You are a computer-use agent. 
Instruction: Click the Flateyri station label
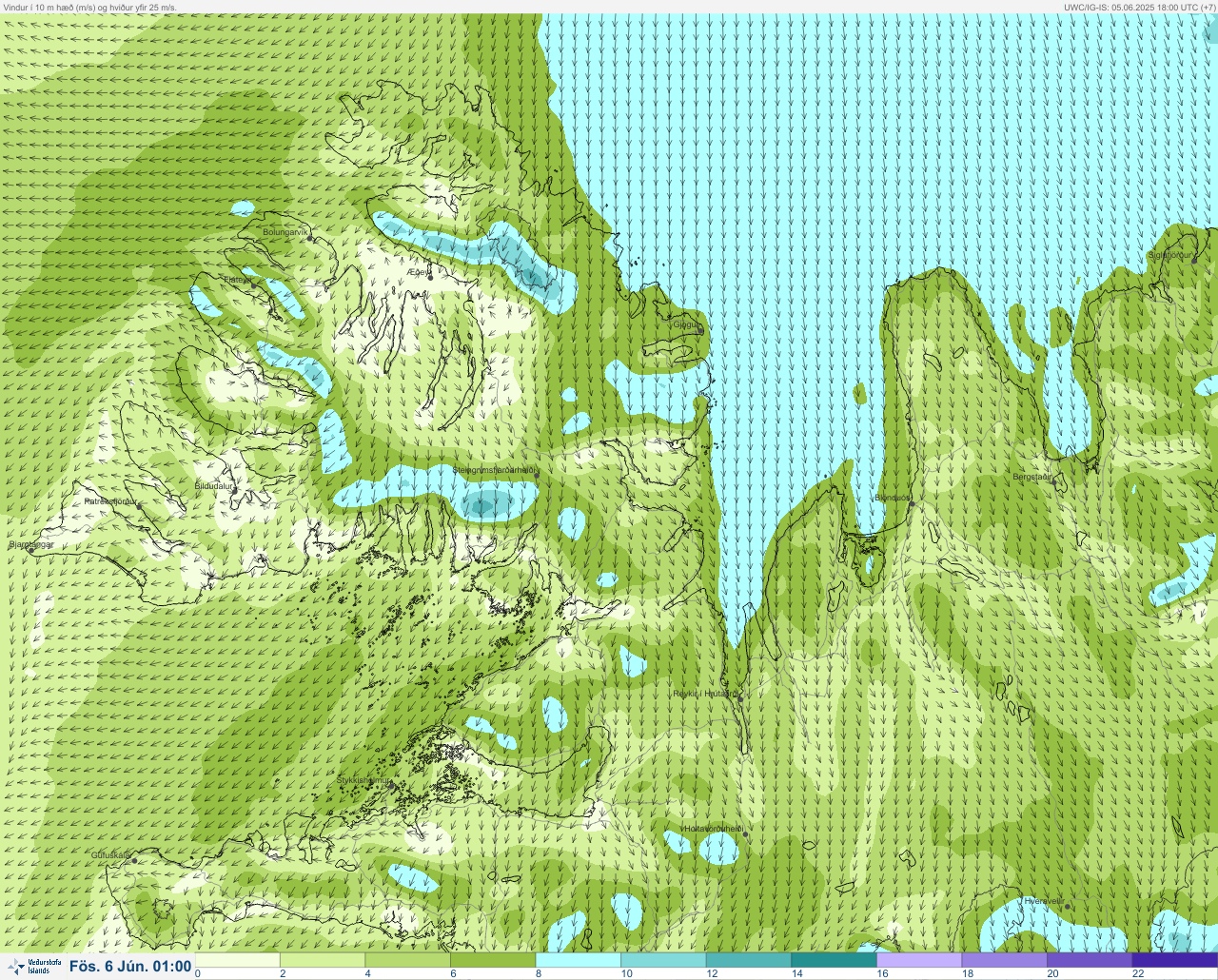[237, 280]
